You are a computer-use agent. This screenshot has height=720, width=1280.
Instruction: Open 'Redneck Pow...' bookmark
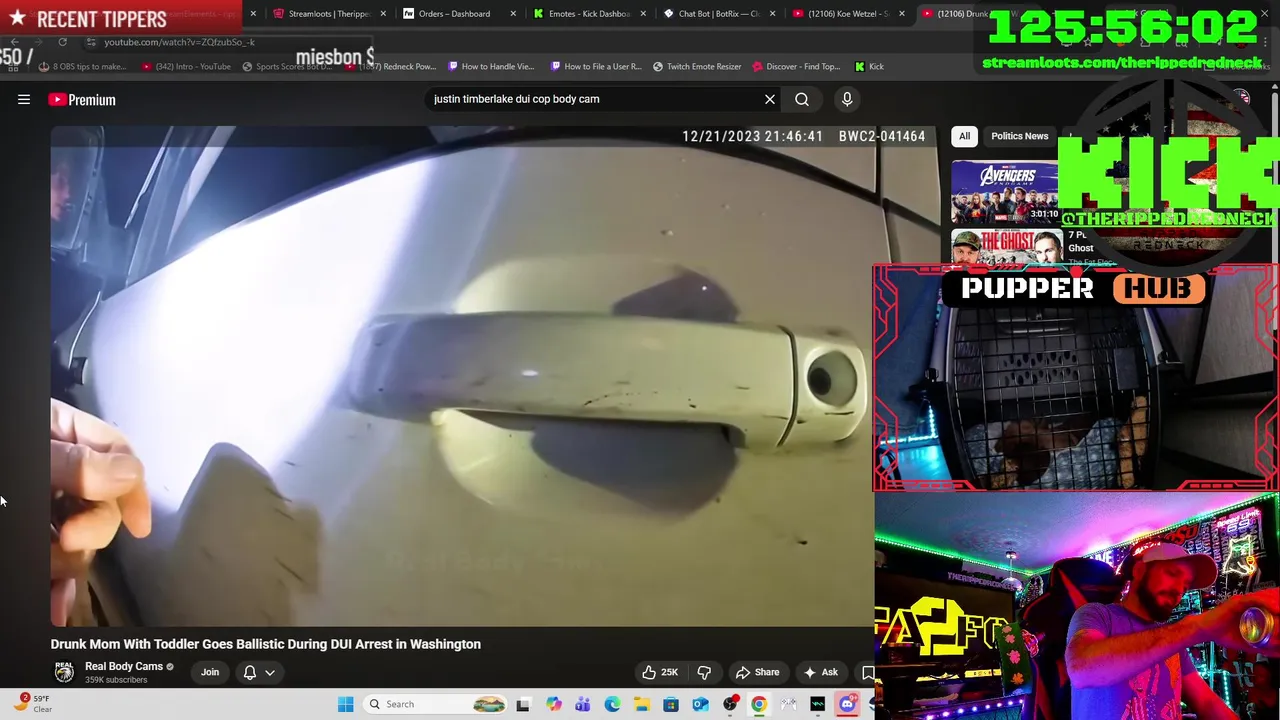pos(390,66)
